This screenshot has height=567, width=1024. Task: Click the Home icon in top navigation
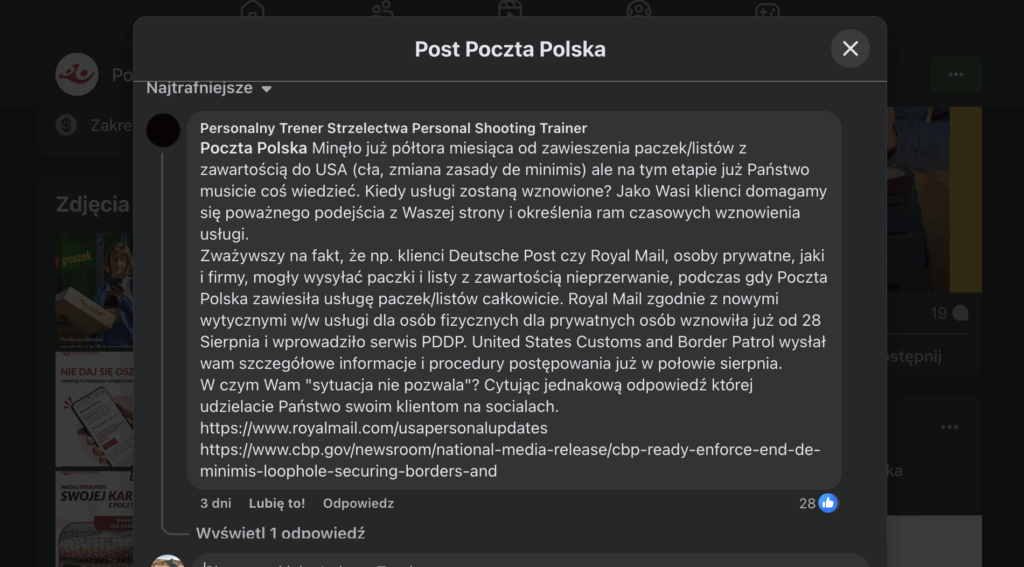[253, 10]
